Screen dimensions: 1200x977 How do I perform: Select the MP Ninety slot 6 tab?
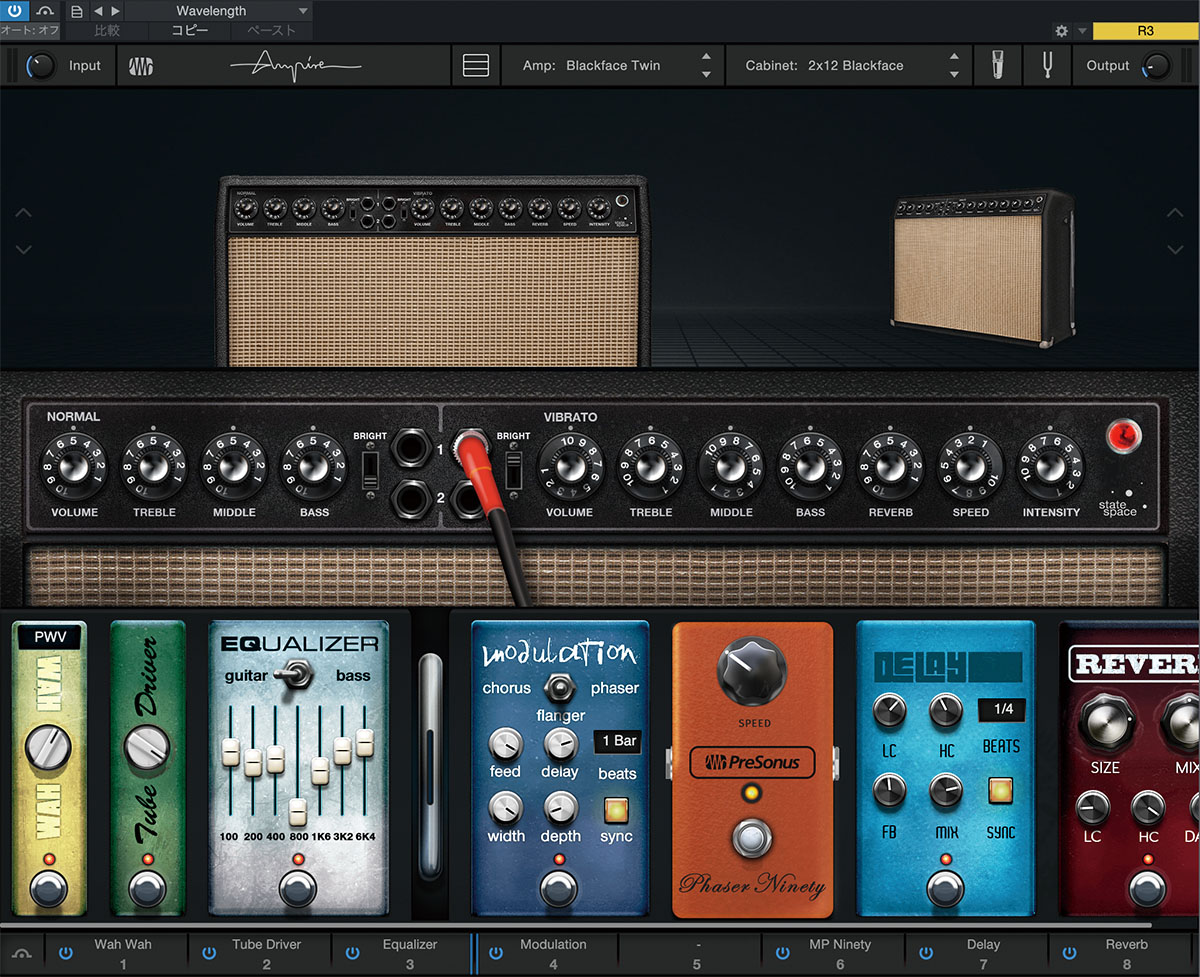tap(833, 953)
